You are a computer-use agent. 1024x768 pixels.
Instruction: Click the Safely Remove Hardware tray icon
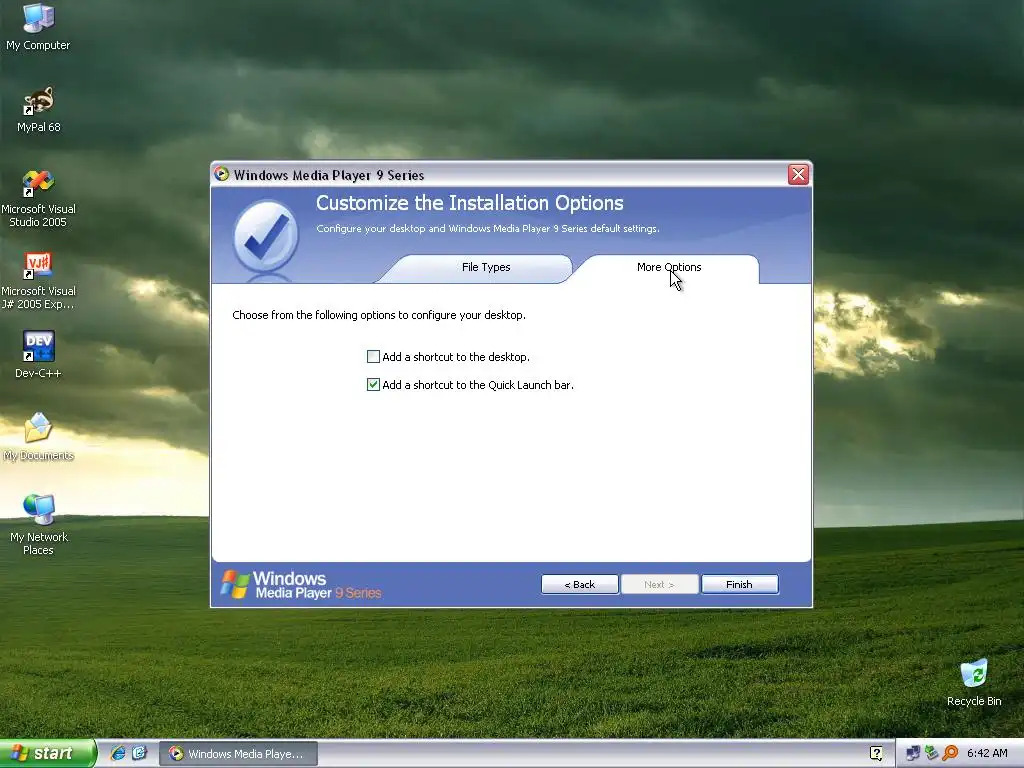click(931, 753)
